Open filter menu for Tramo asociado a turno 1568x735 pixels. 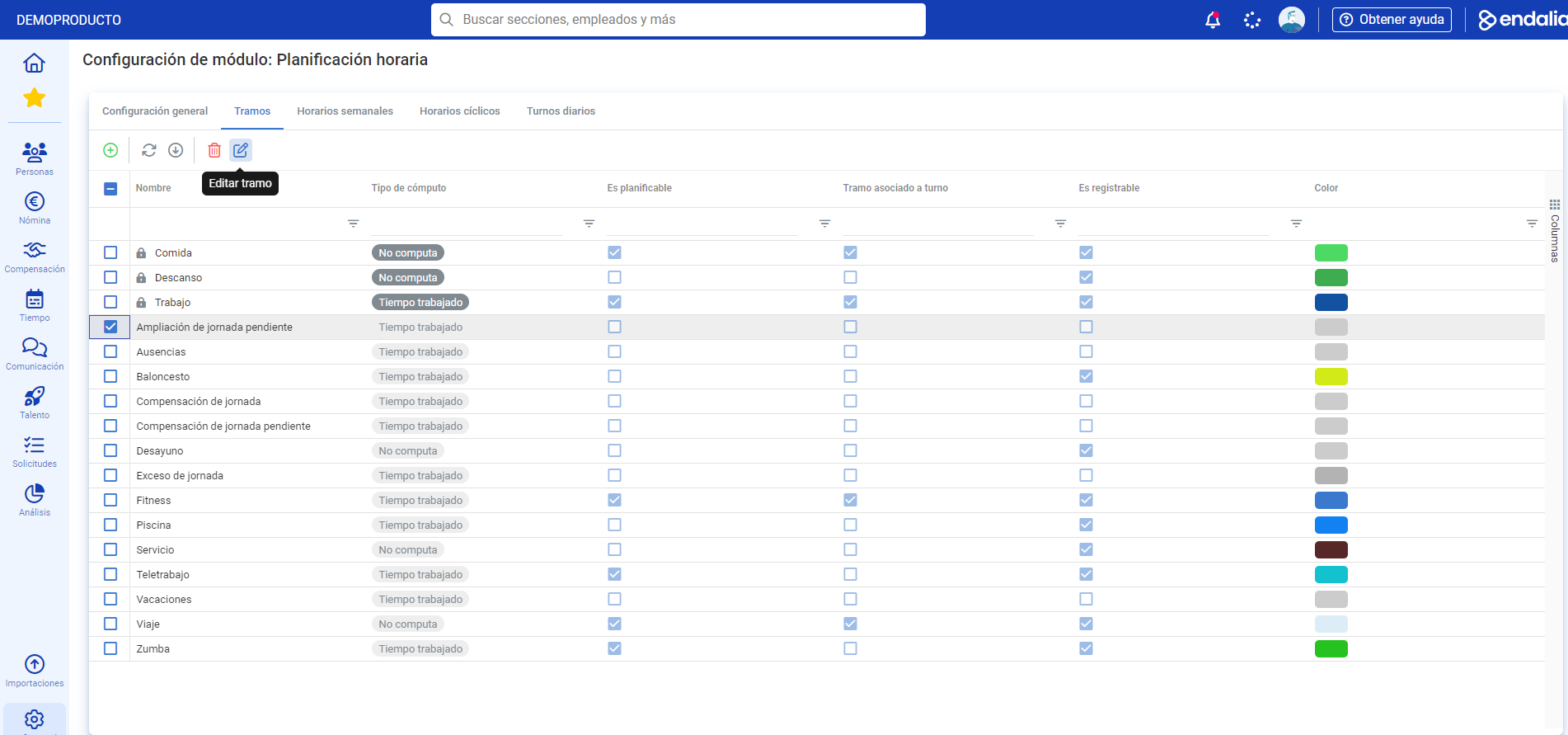coord(1060,224)
